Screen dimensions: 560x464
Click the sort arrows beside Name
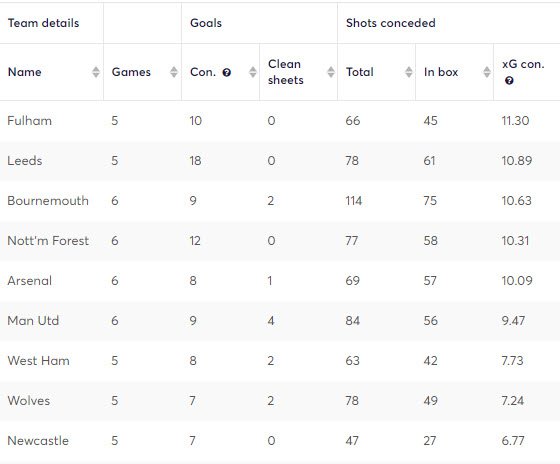[96, 72]
